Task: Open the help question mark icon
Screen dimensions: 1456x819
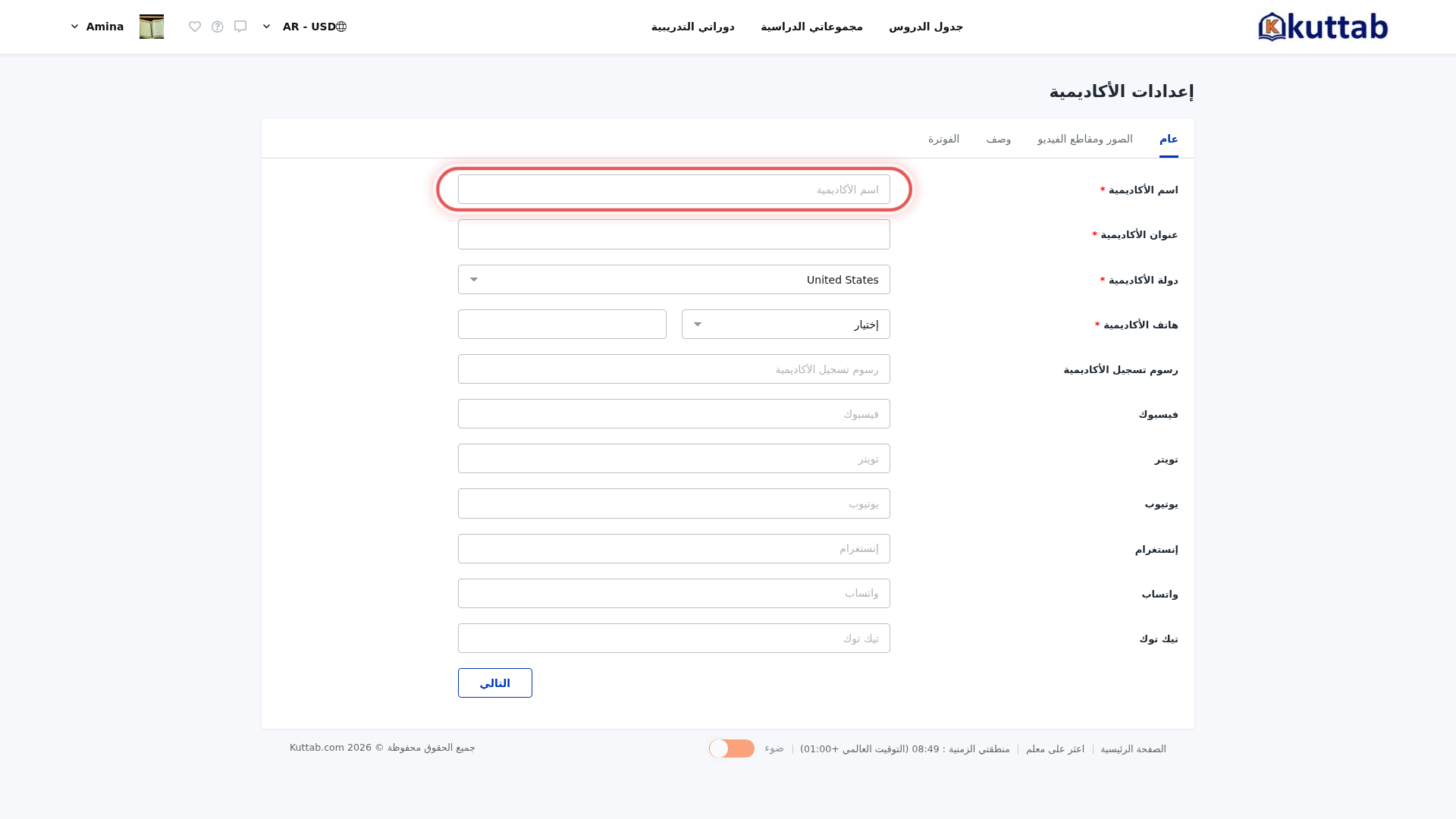Action: 218,27
